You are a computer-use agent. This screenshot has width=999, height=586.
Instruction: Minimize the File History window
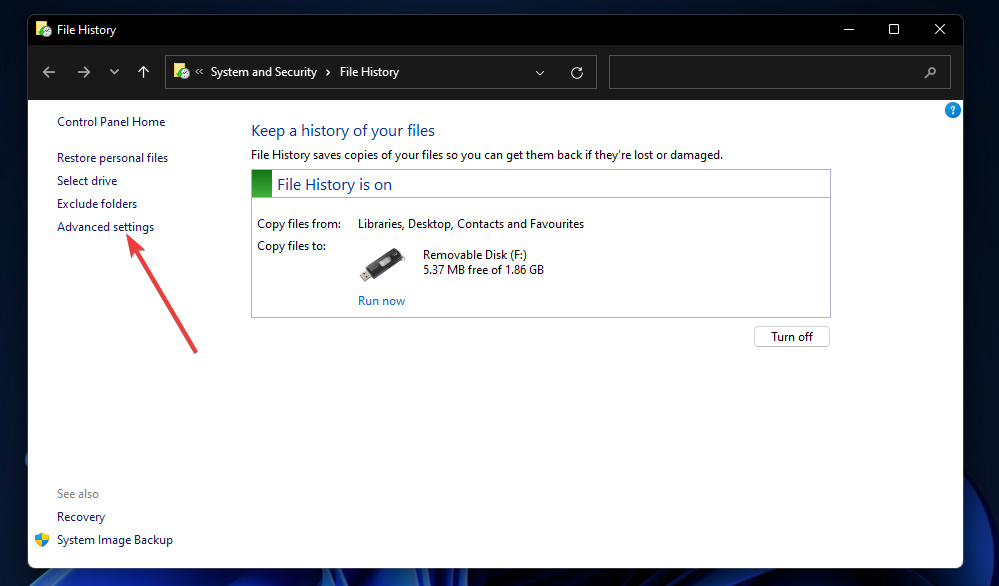(x=849, y=29)
